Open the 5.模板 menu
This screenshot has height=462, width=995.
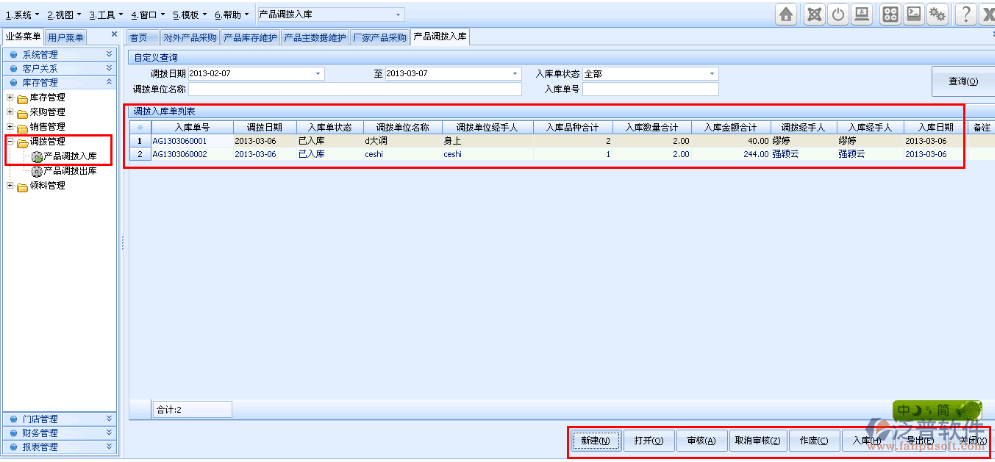tap(190, 14)
